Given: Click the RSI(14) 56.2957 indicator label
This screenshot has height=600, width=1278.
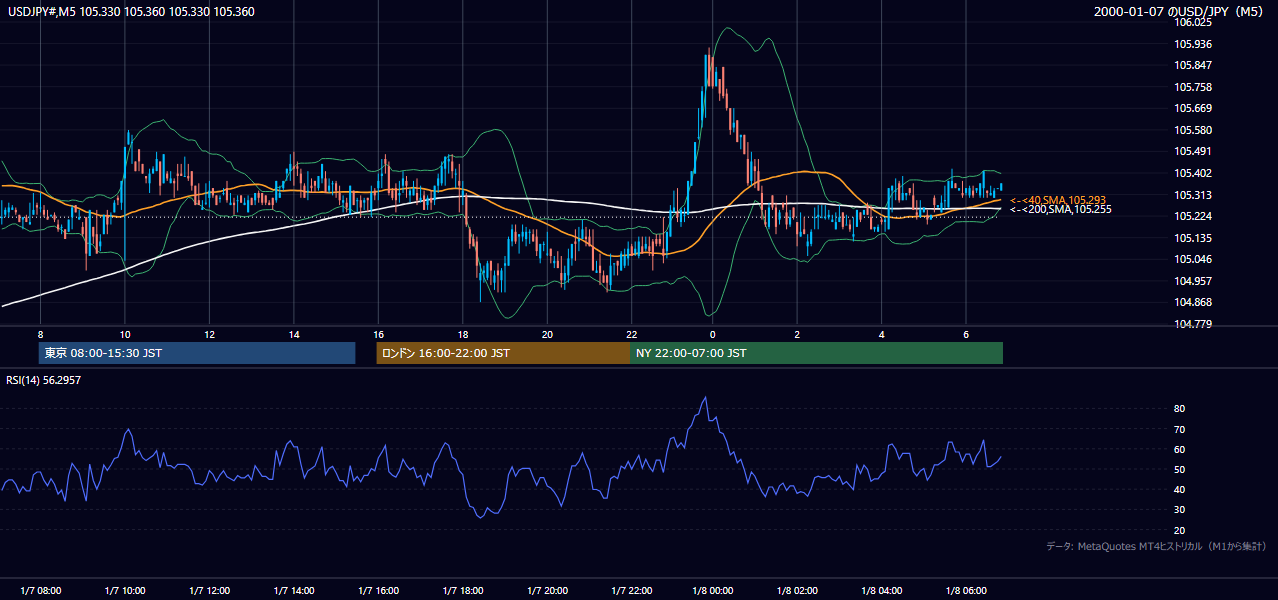Looking at the screenshot, I should click(x=44, y=380).
